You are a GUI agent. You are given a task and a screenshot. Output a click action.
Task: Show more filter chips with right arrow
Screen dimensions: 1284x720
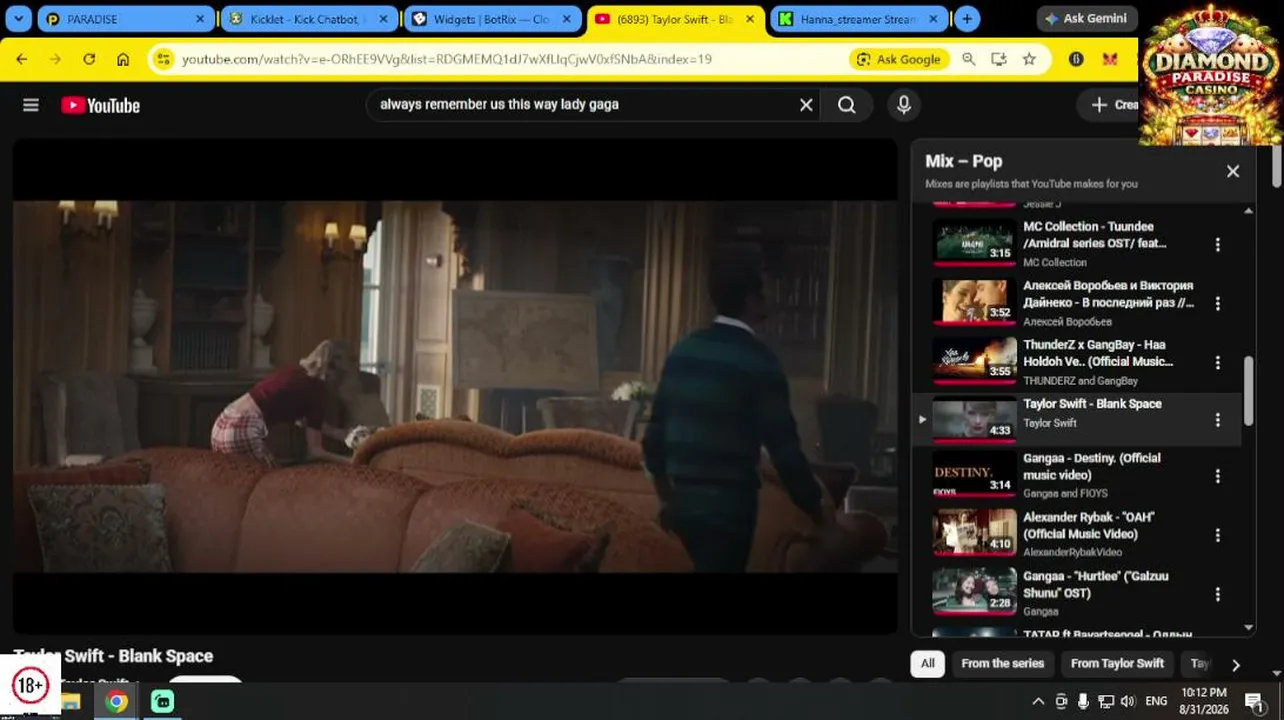[1236, 665]
